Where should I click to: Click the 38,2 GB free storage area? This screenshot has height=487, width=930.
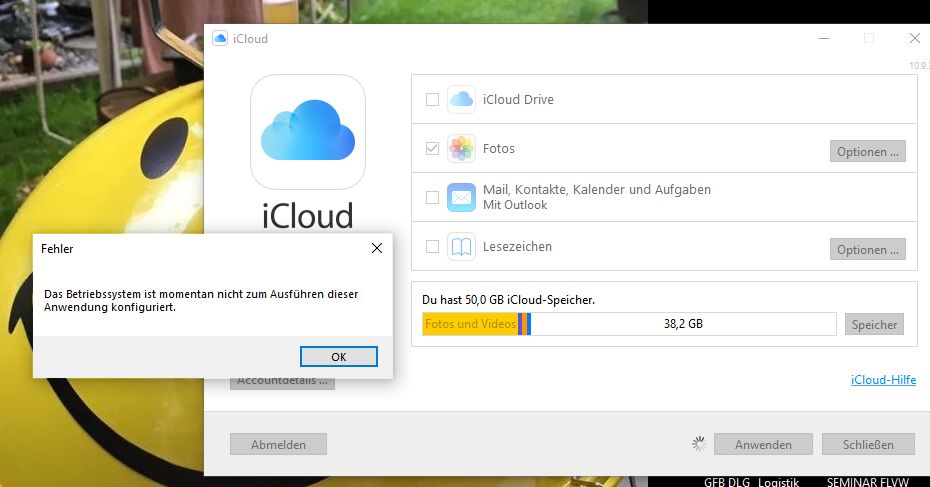click(x=683, y=324)
